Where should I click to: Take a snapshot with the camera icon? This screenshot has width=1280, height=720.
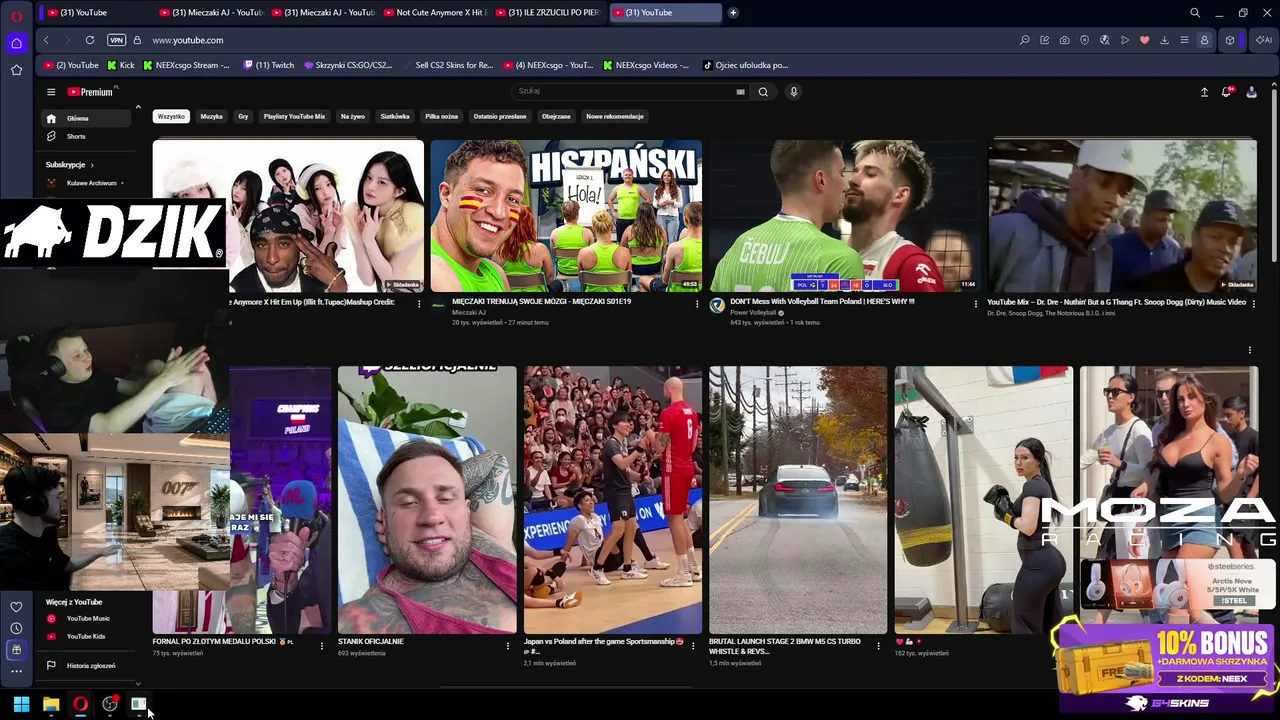click(1065, 40)
